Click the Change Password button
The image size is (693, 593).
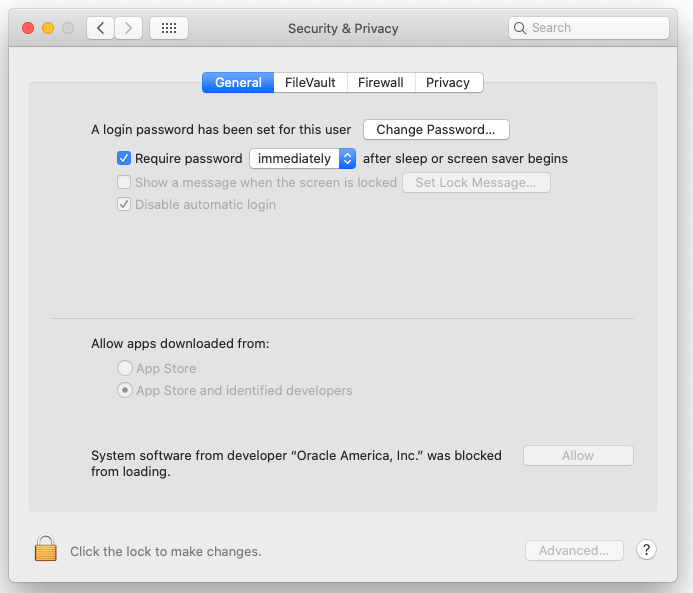[x=436, y=129]
